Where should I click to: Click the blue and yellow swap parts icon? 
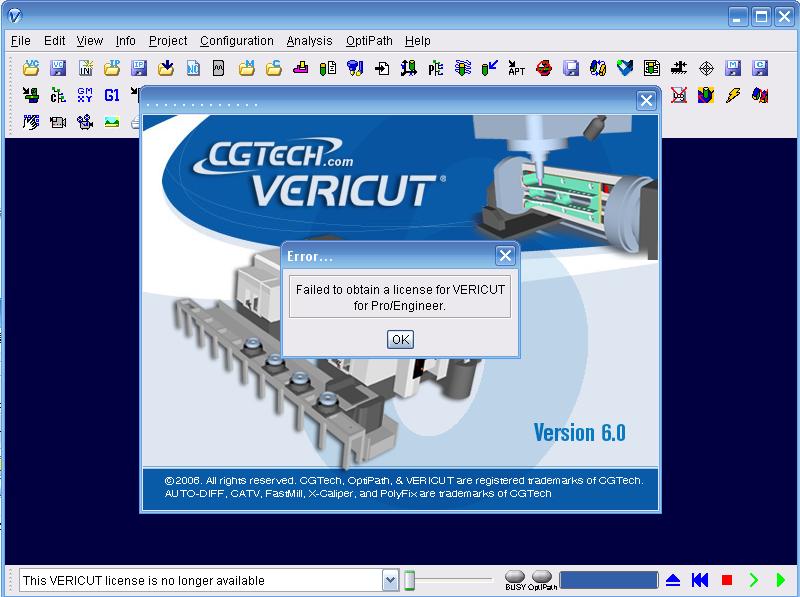[598, 68]
